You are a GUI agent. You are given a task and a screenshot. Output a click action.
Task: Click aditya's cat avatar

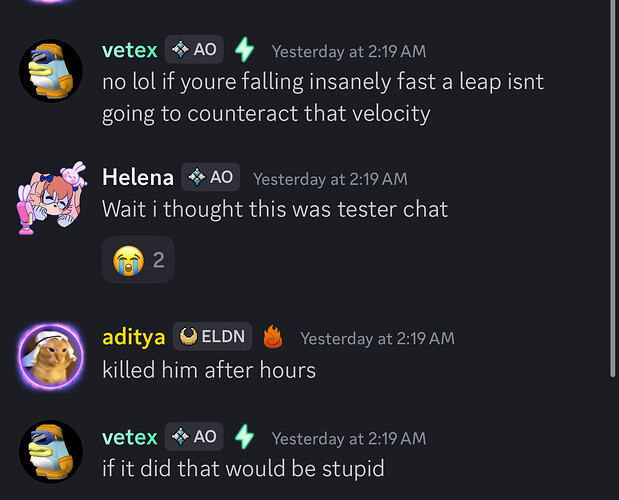click(x=51, y=357)
